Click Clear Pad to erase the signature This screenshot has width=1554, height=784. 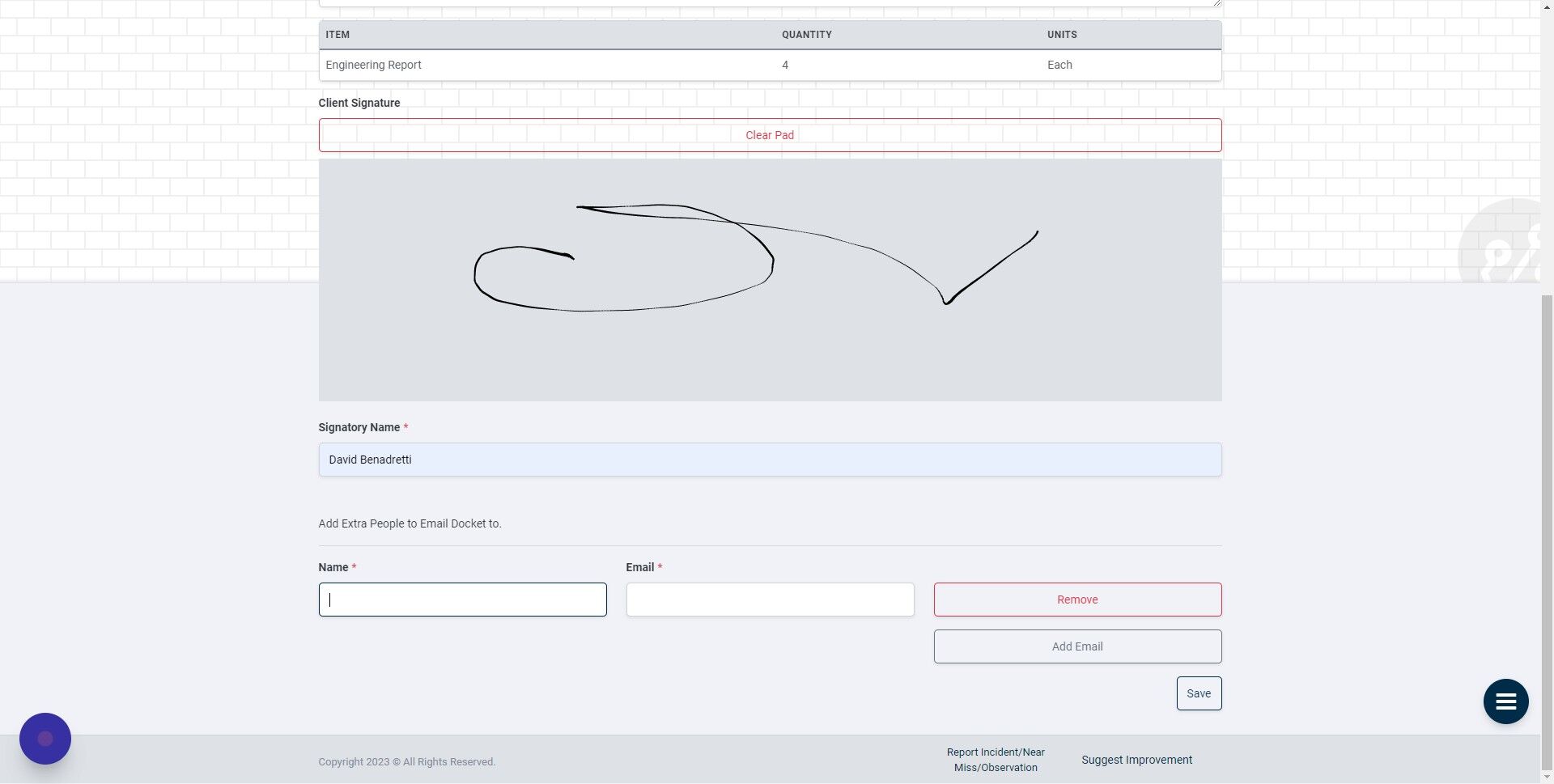point(769,134)
